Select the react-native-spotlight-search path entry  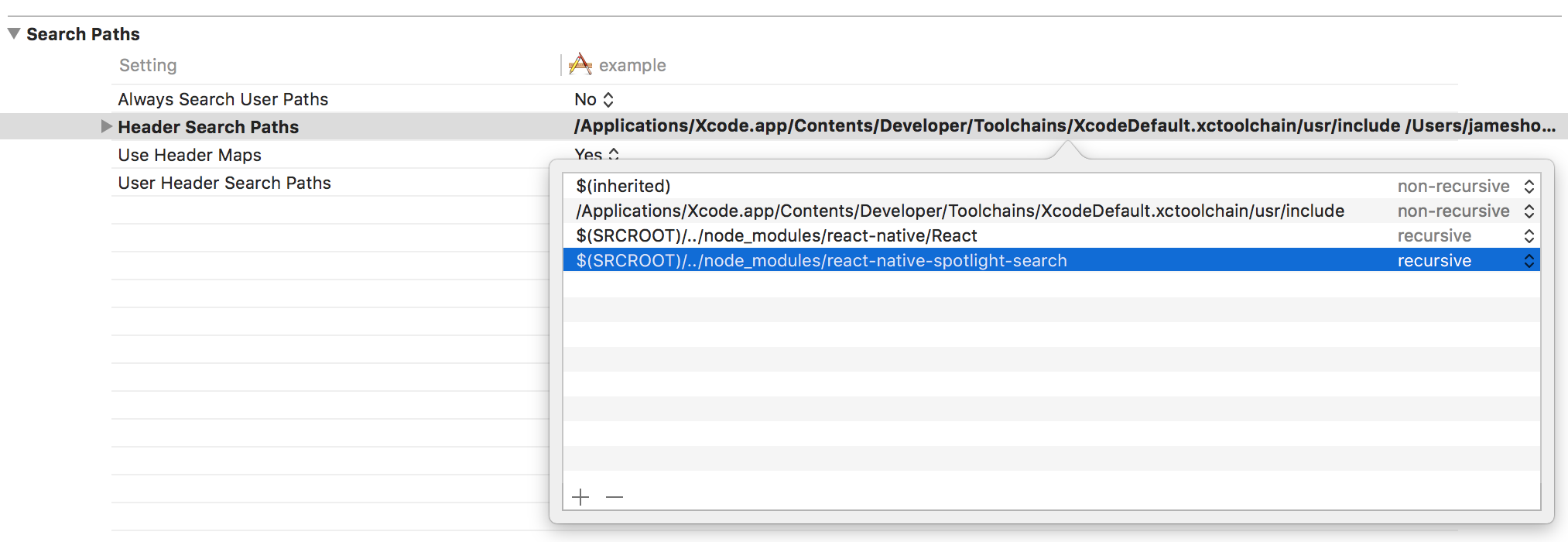(821, 260)
